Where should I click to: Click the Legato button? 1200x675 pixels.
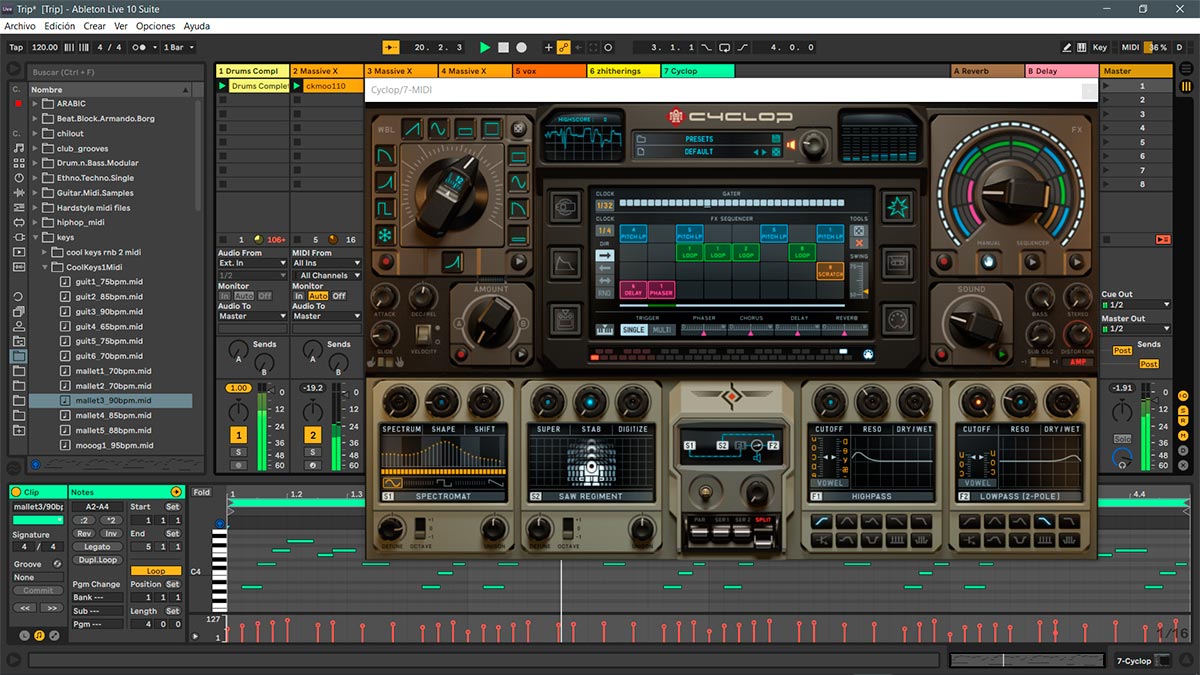(97, 547)
